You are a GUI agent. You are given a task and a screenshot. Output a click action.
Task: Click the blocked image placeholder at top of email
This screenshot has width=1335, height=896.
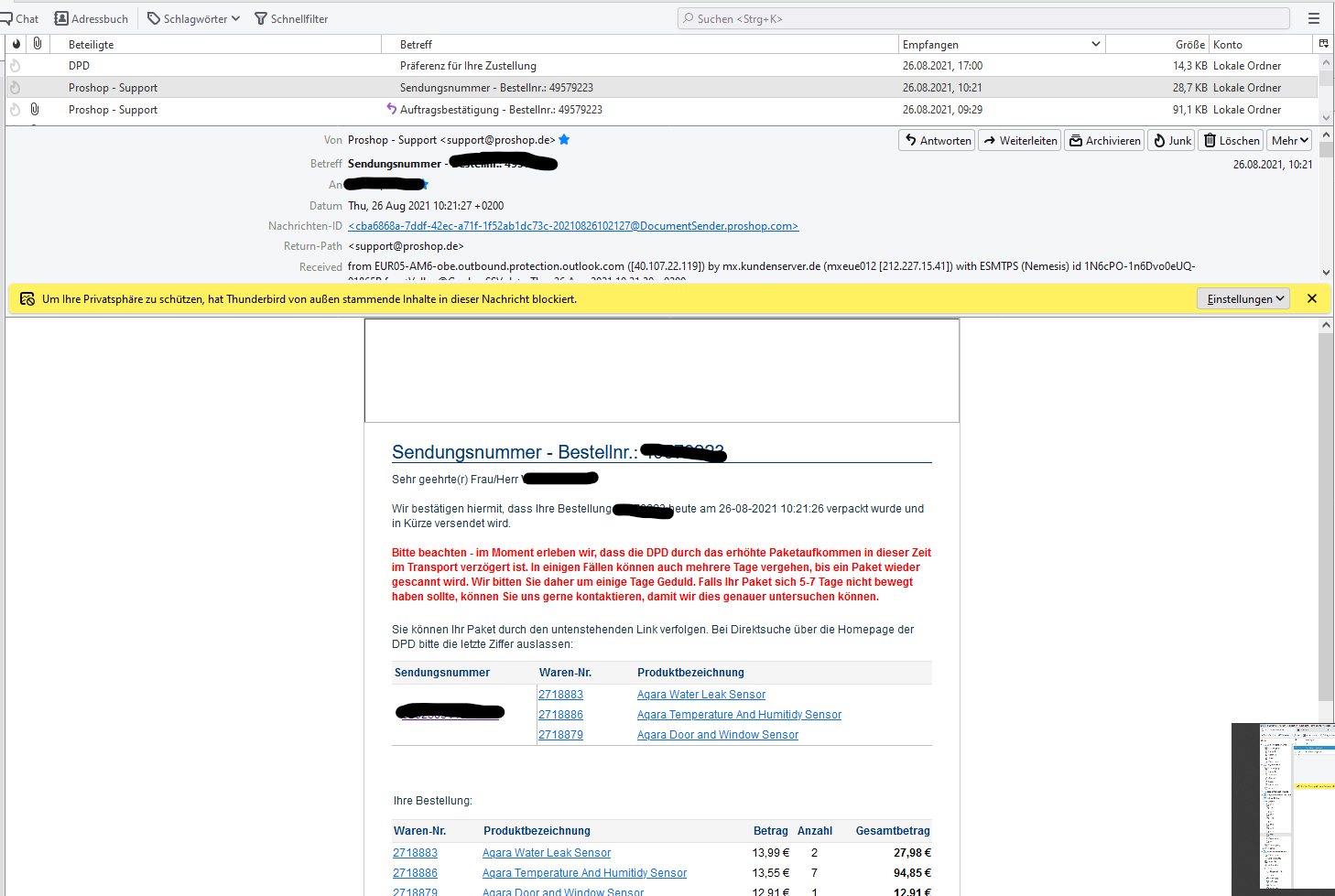tap(662, 371)
